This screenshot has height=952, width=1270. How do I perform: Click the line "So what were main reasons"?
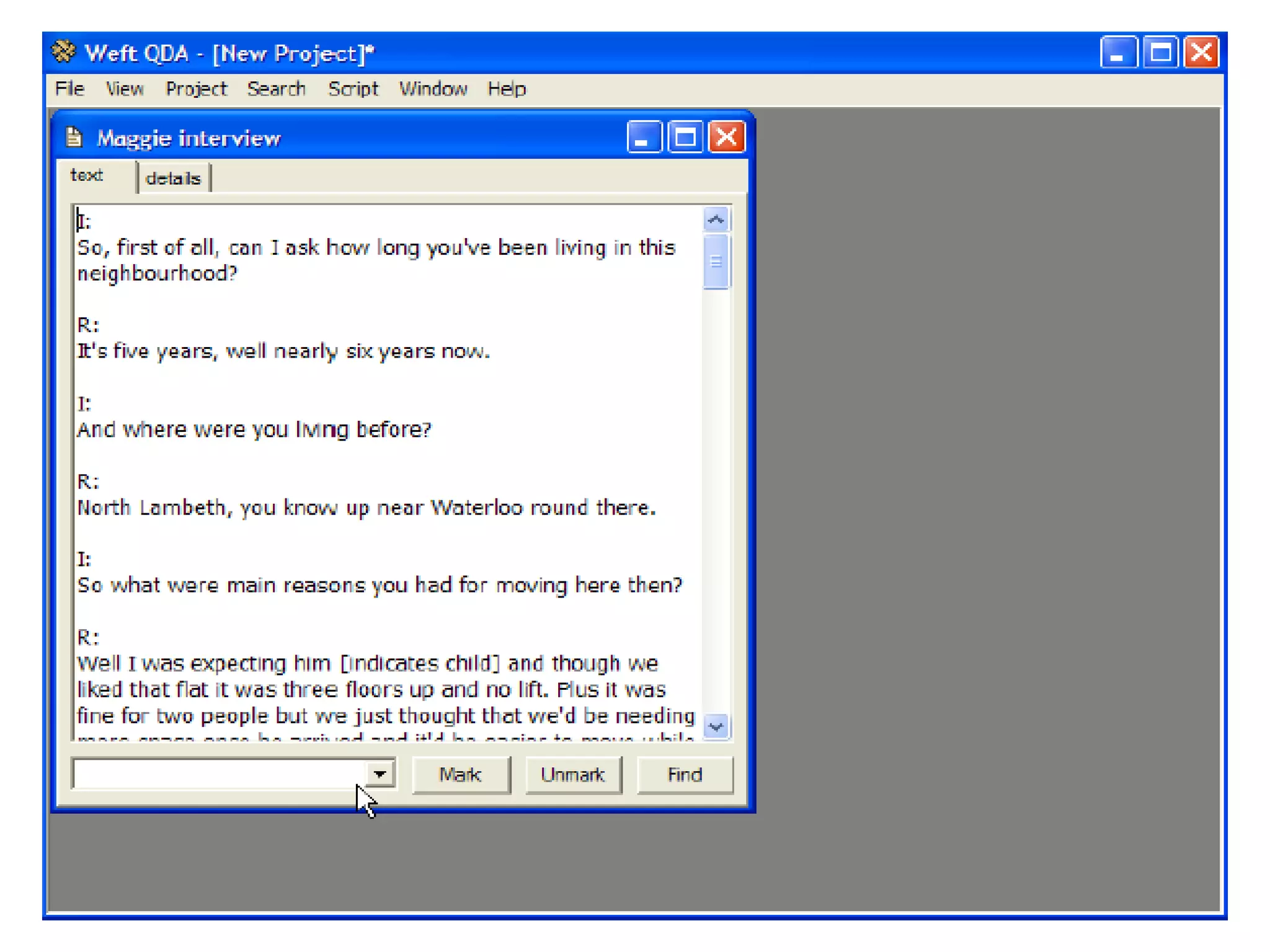click(x=379, y=585)
